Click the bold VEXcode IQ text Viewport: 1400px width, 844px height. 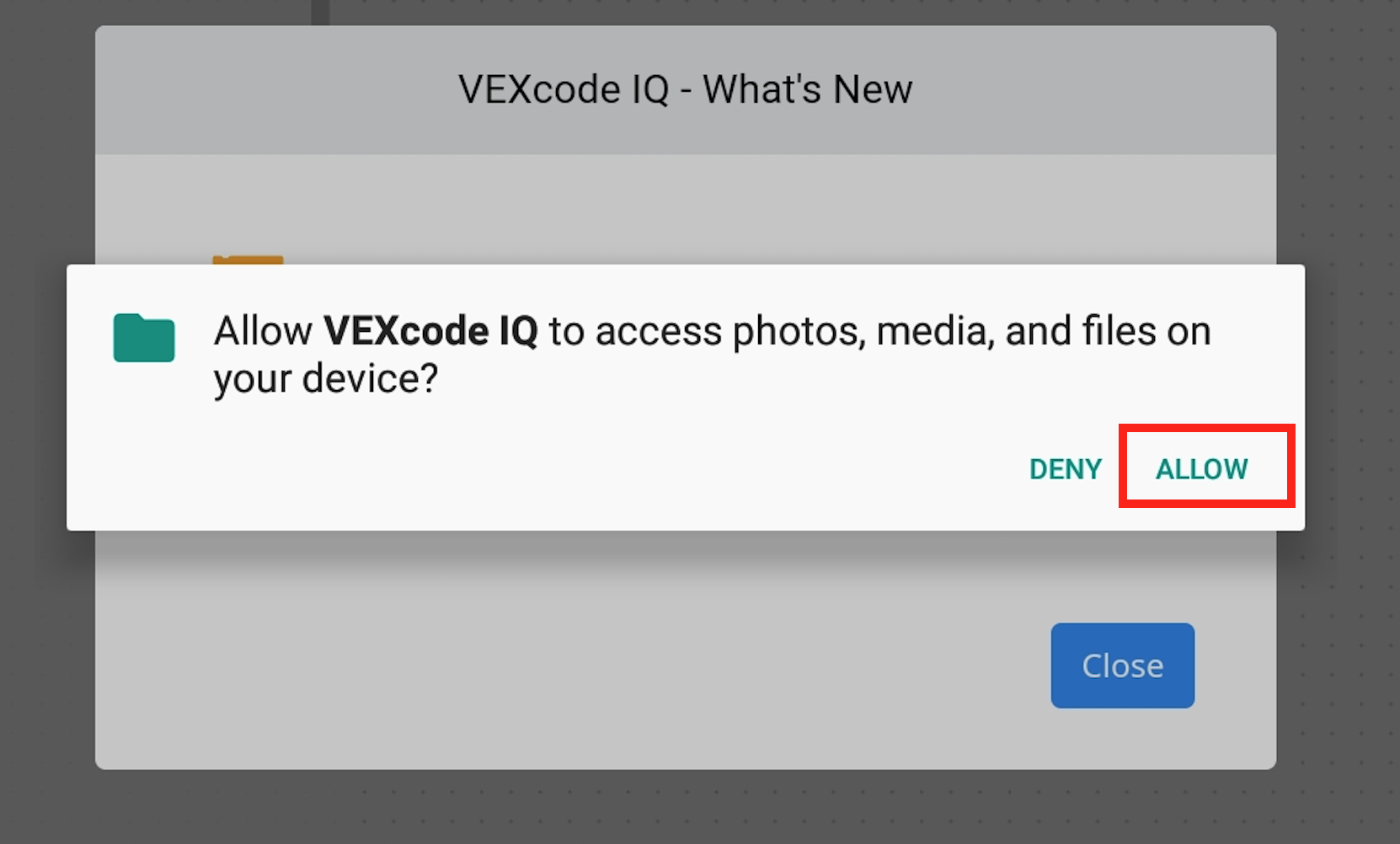tap(434, 330)
